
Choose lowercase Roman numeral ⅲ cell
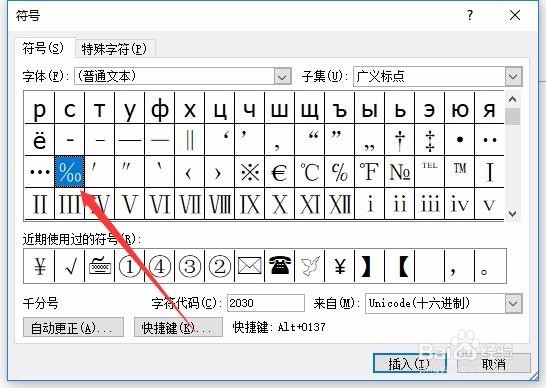[429, 204]
